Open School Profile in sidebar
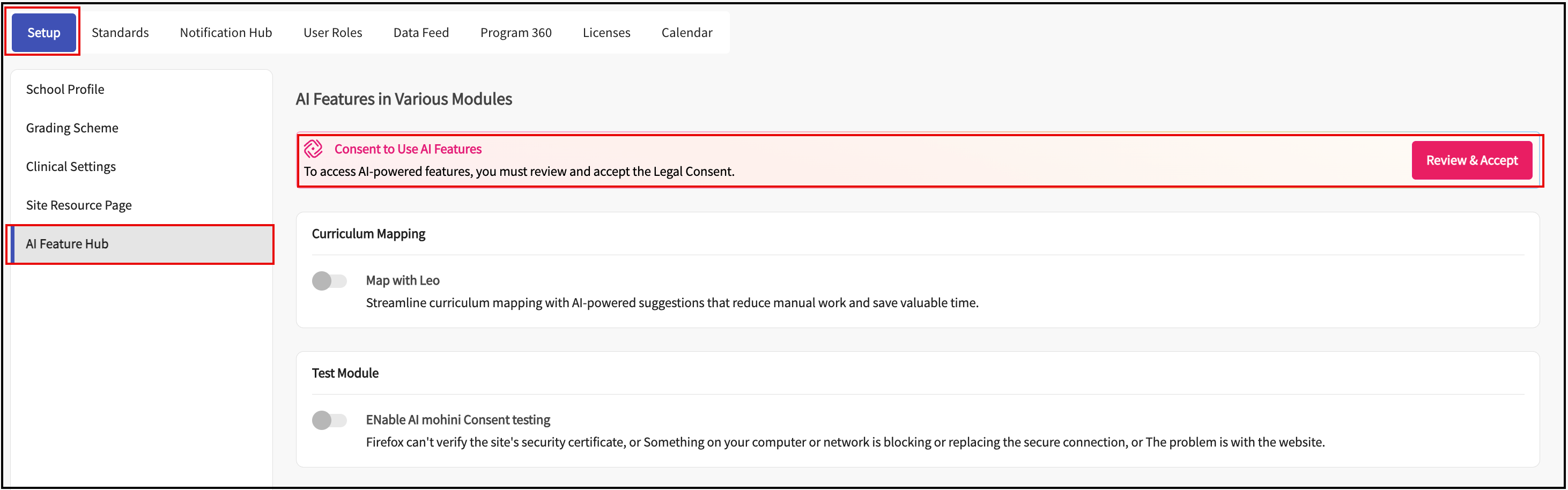This screenshot has width=1568, height=490. (65, 90)
